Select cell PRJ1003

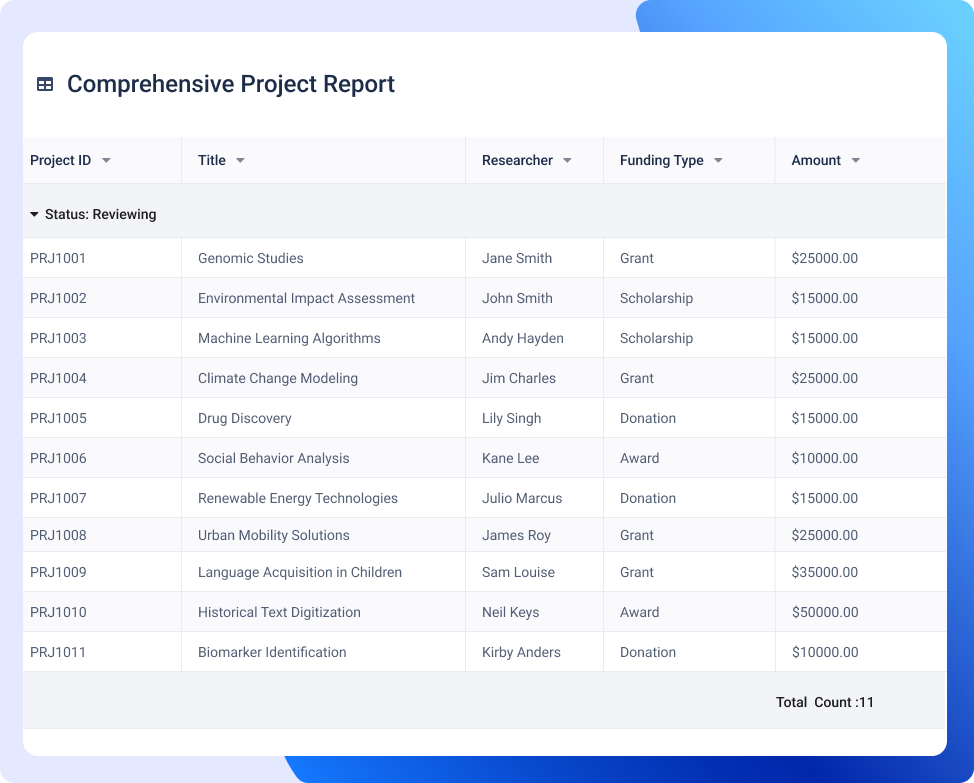[x=58, y=338]
